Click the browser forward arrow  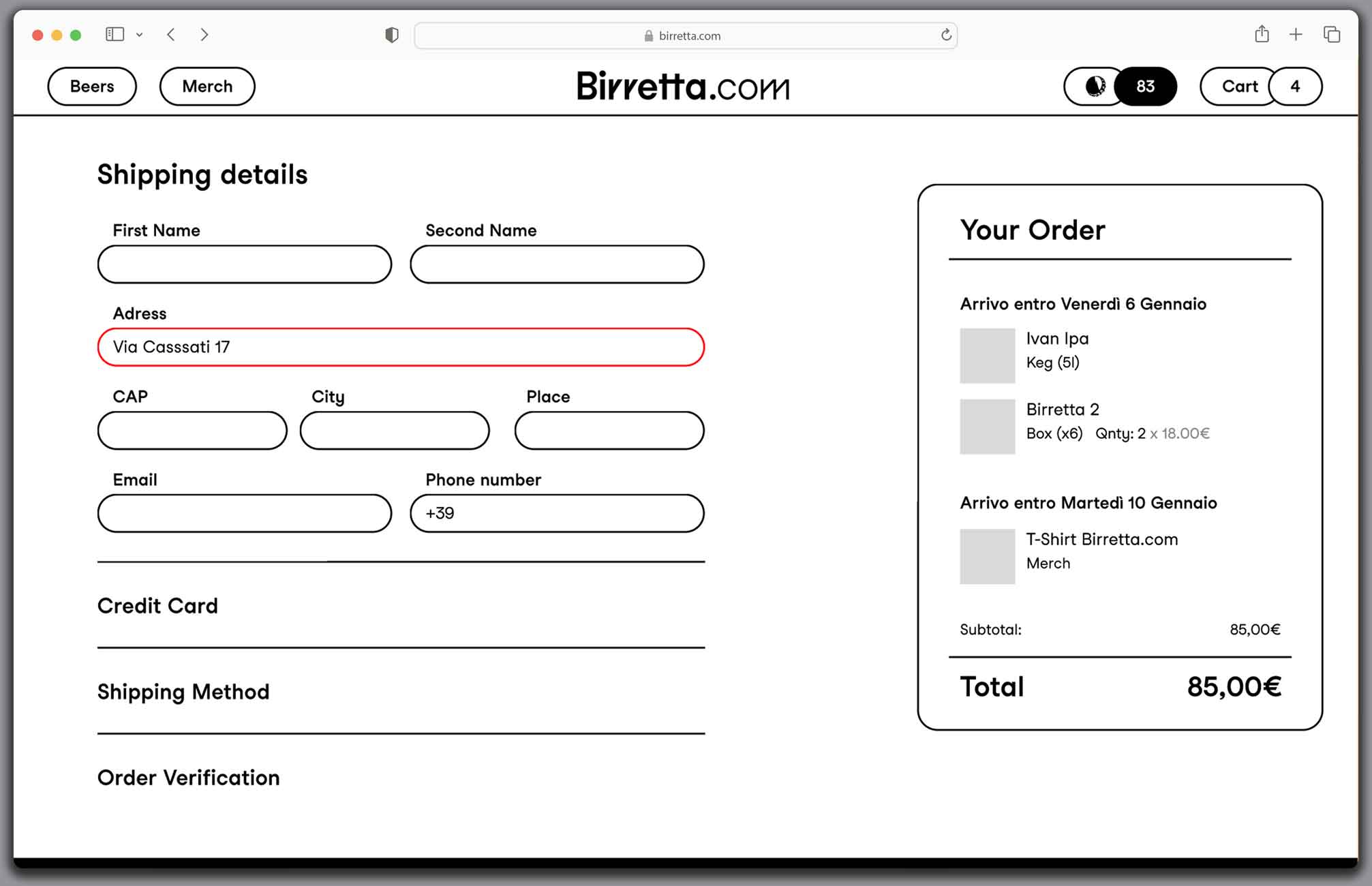click(x=204, y=34)
